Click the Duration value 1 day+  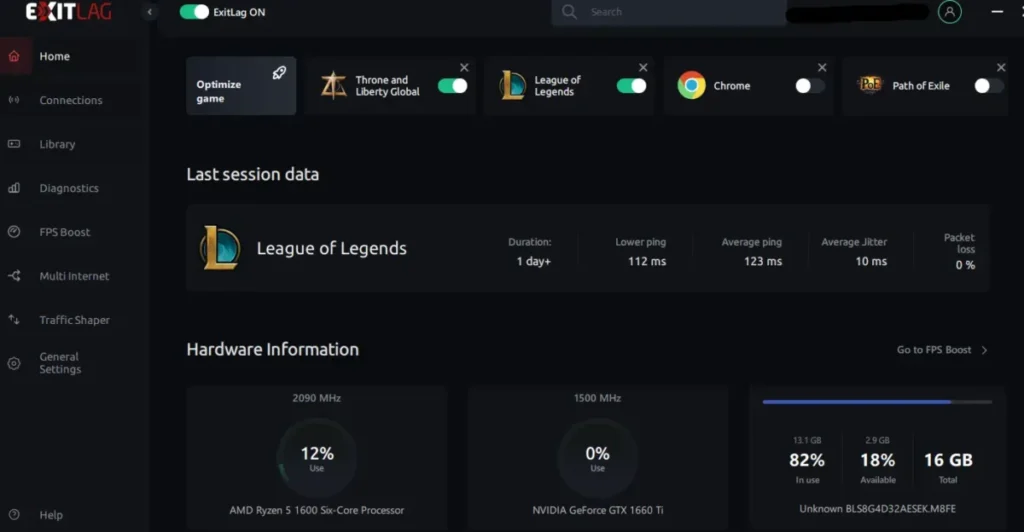pos(534,261)
